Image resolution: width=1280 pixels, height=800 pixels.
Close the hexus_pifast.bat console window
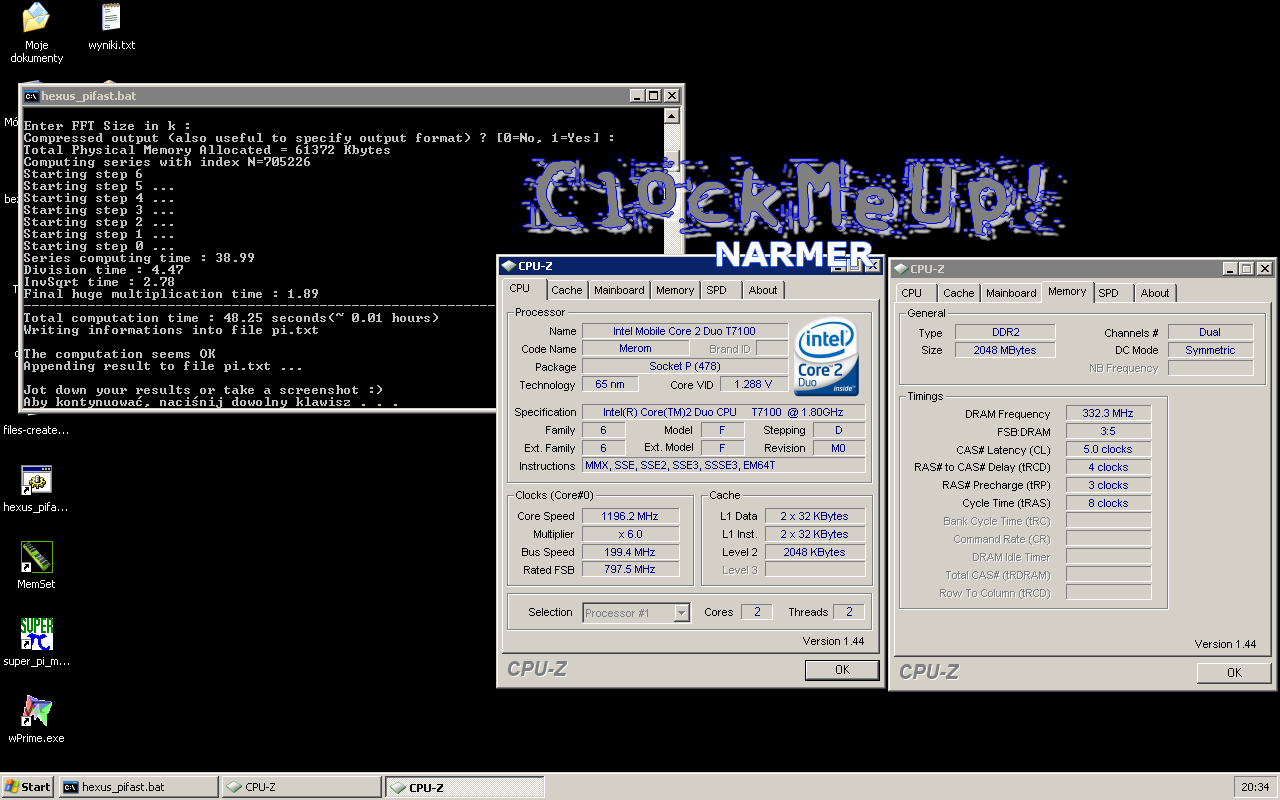tap(672, 96)
